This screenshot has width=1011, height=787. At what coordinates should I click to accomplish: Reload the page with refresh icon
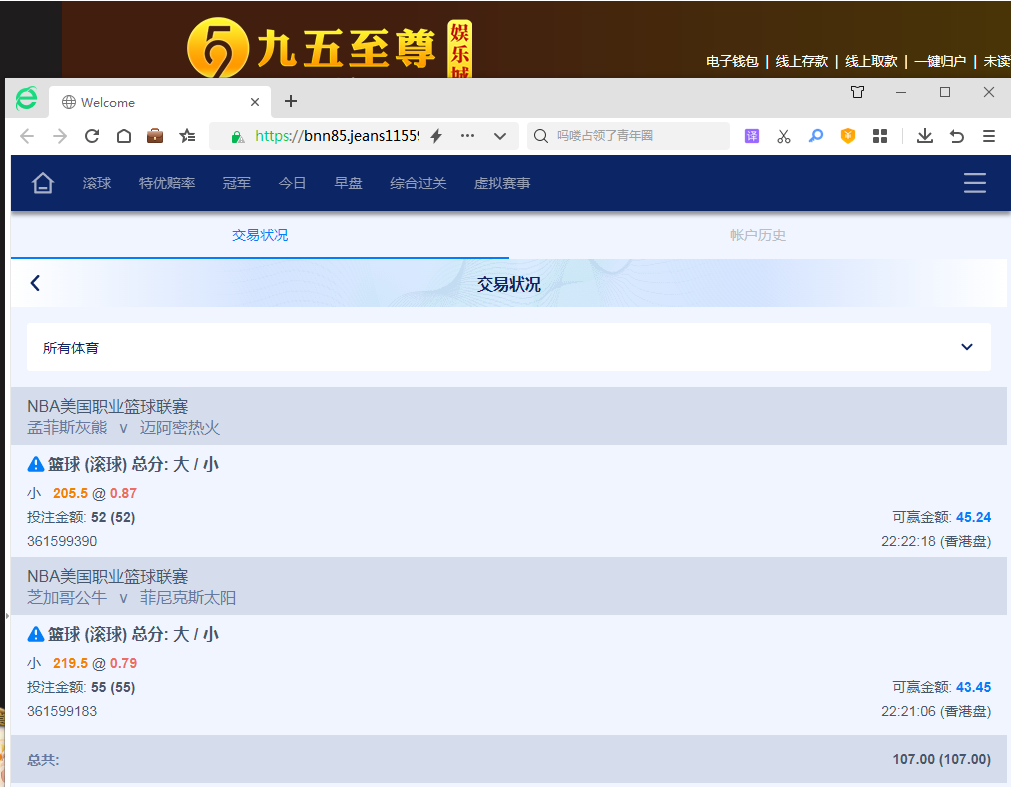(x=92, y=136)
